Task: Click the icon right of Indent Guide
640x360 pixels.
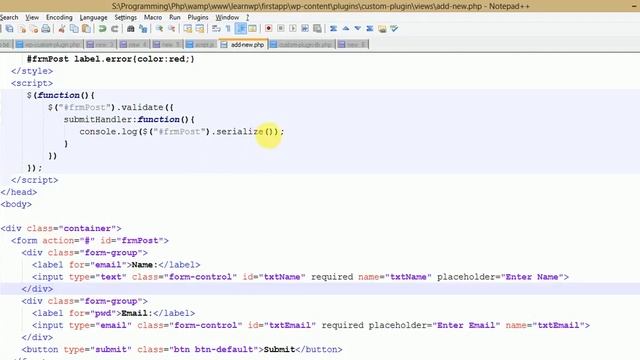Action: click(252, 29)
